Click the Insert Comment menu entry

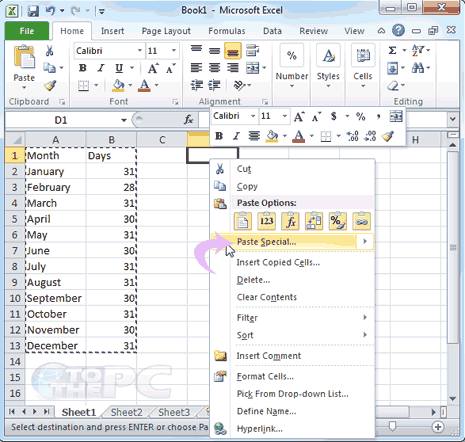269,356
